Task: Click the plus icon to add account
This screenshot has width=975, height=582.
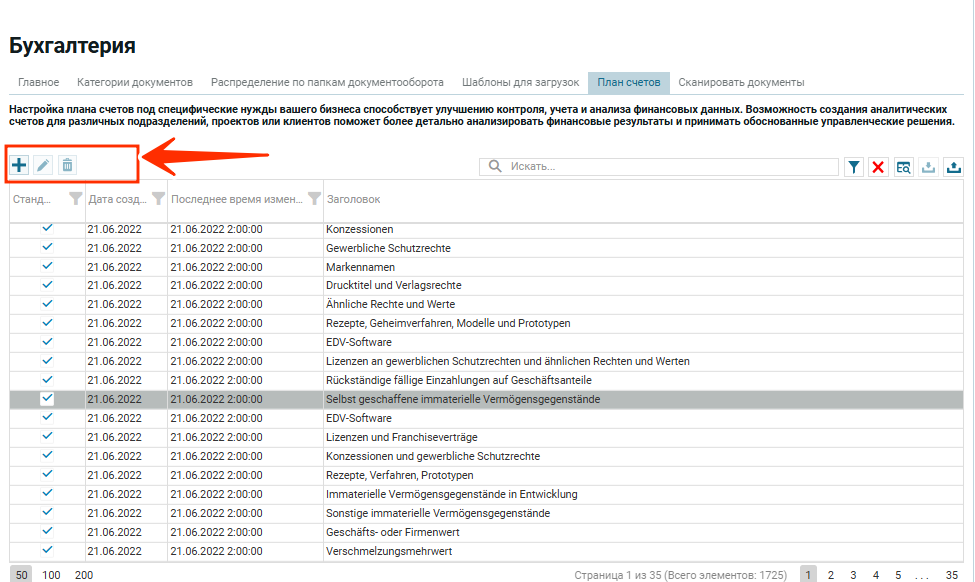Action: [x=19, y=165]
